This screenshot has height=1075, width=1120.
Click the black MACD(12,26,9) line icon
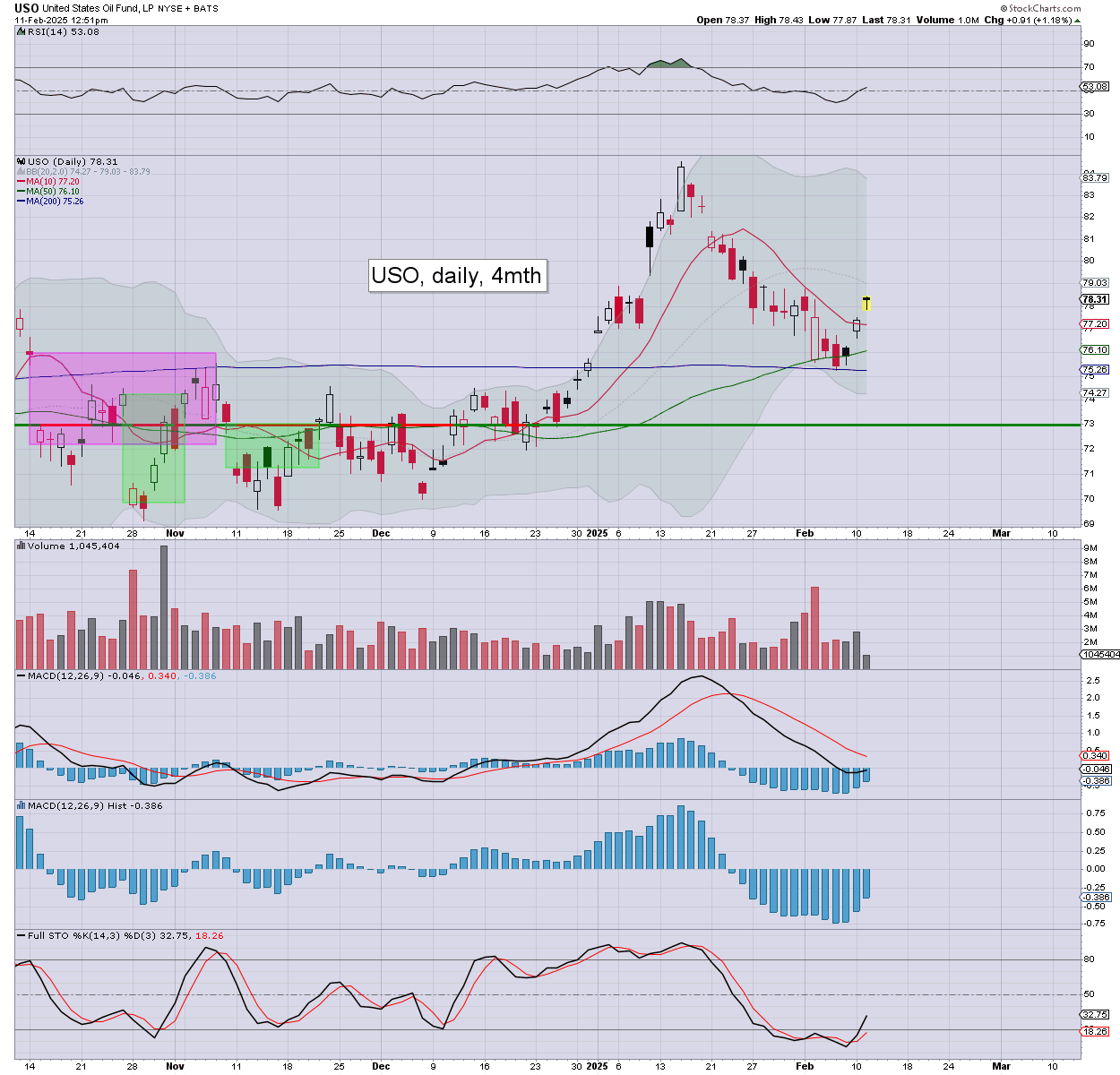coord(20,675)
